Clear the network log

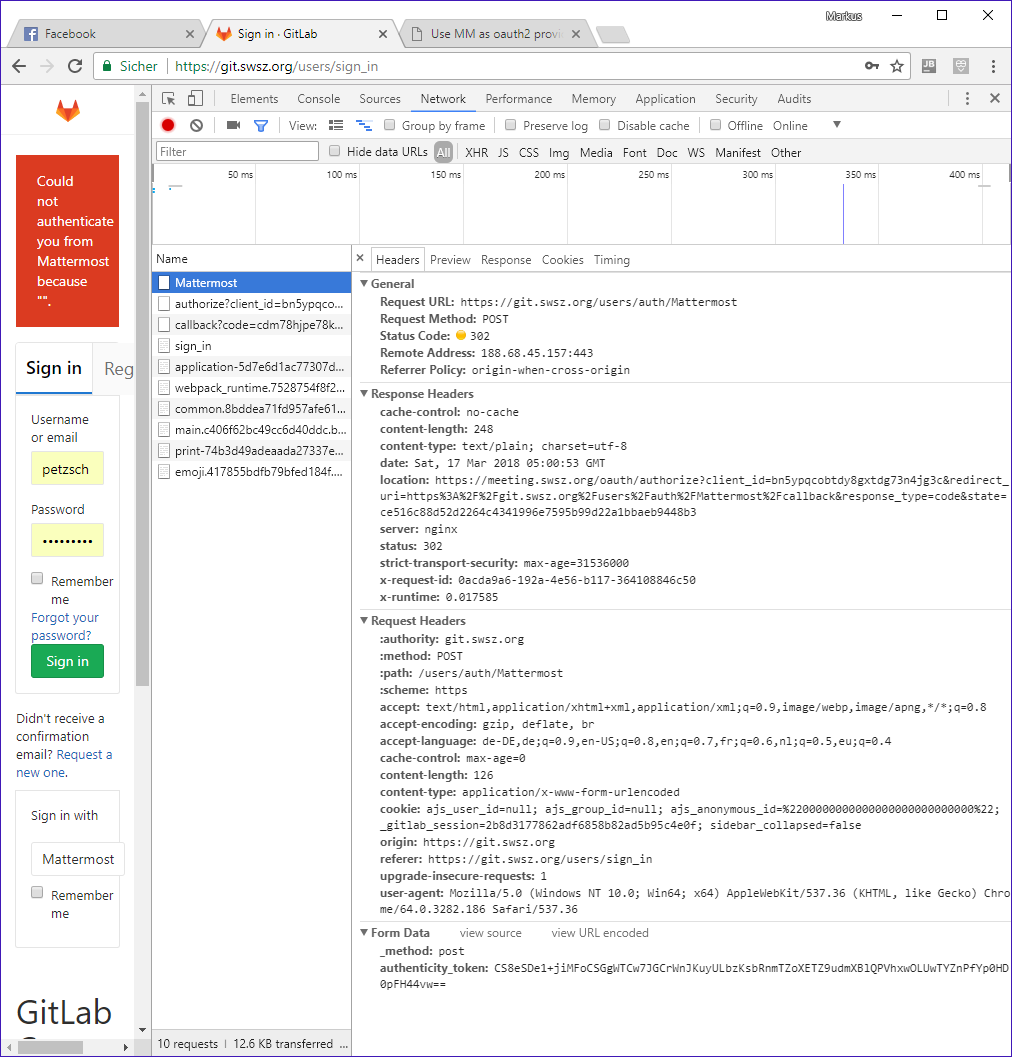point(196,125)
